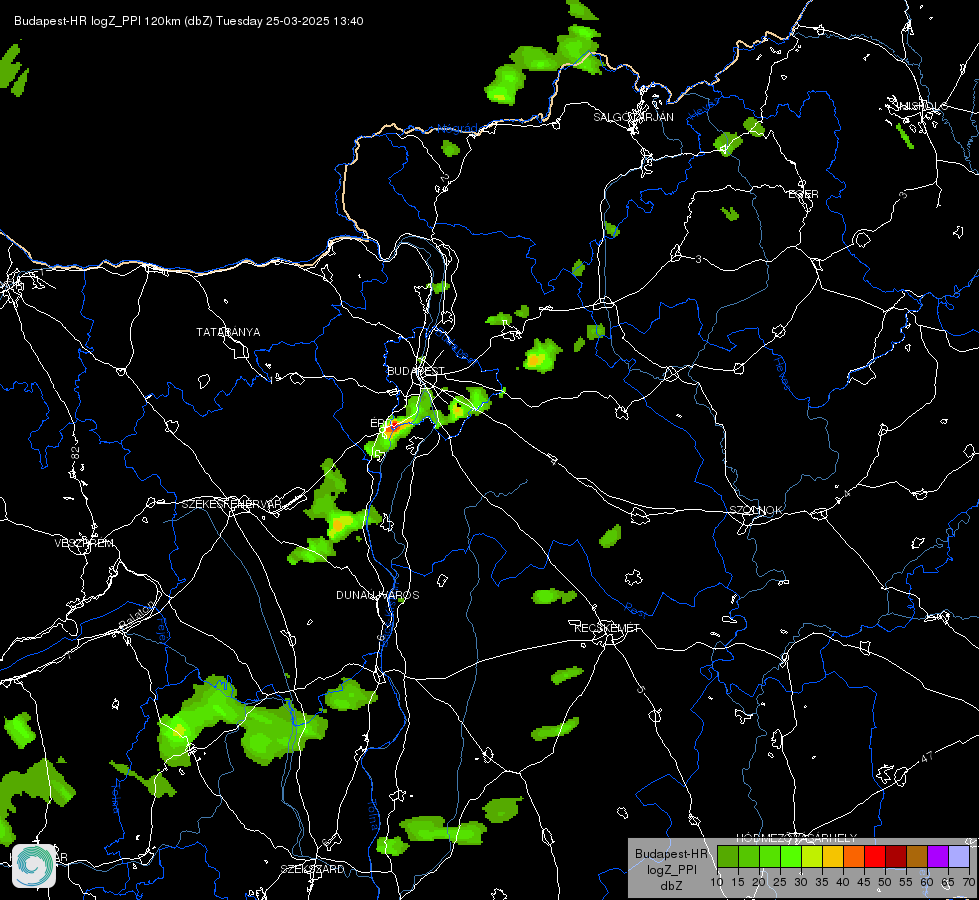Screen dimensions: 979x900
Task: Click the DUNAUJVAROS city label
Action: coord(378,595)
